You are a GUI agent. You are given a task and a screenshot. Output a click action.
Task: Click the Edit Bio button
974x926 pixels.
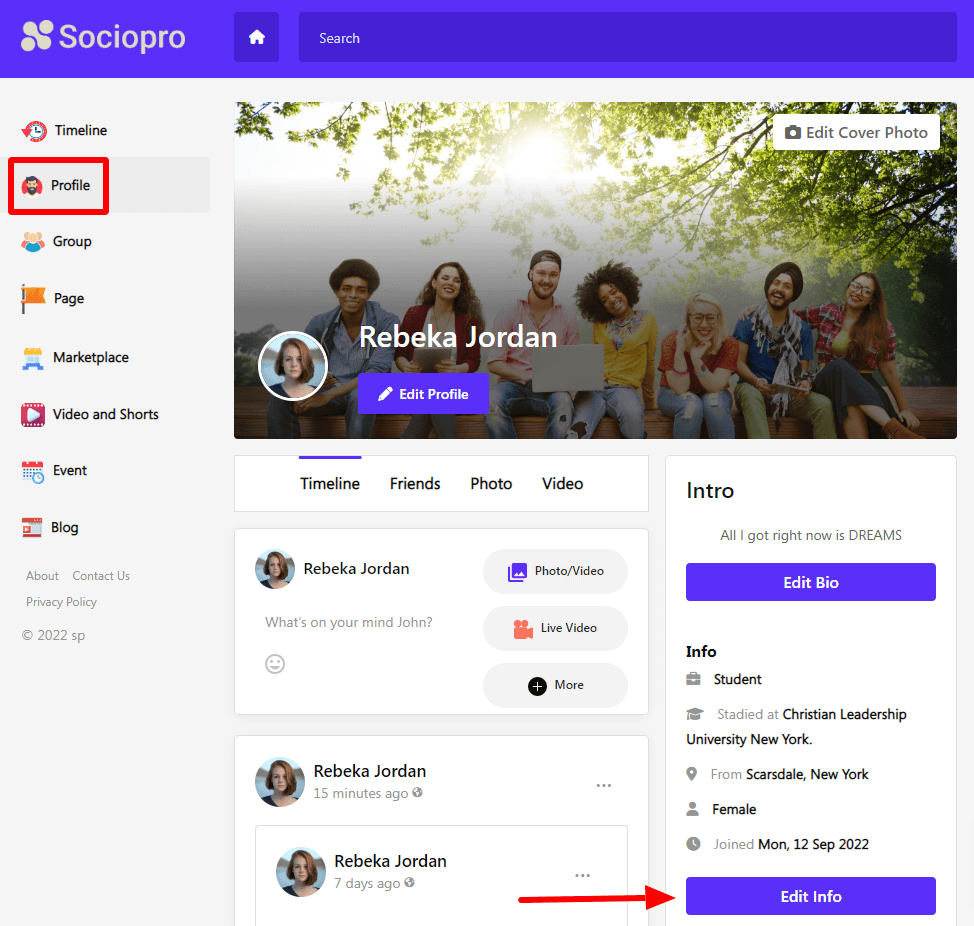point(810,582)
